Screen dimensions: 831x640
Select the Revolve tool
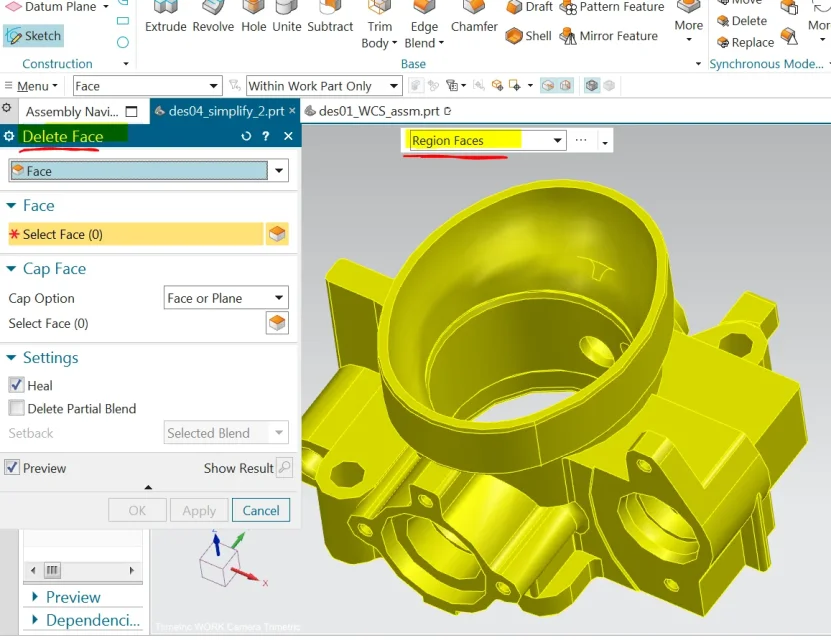[x=213, y=10]
